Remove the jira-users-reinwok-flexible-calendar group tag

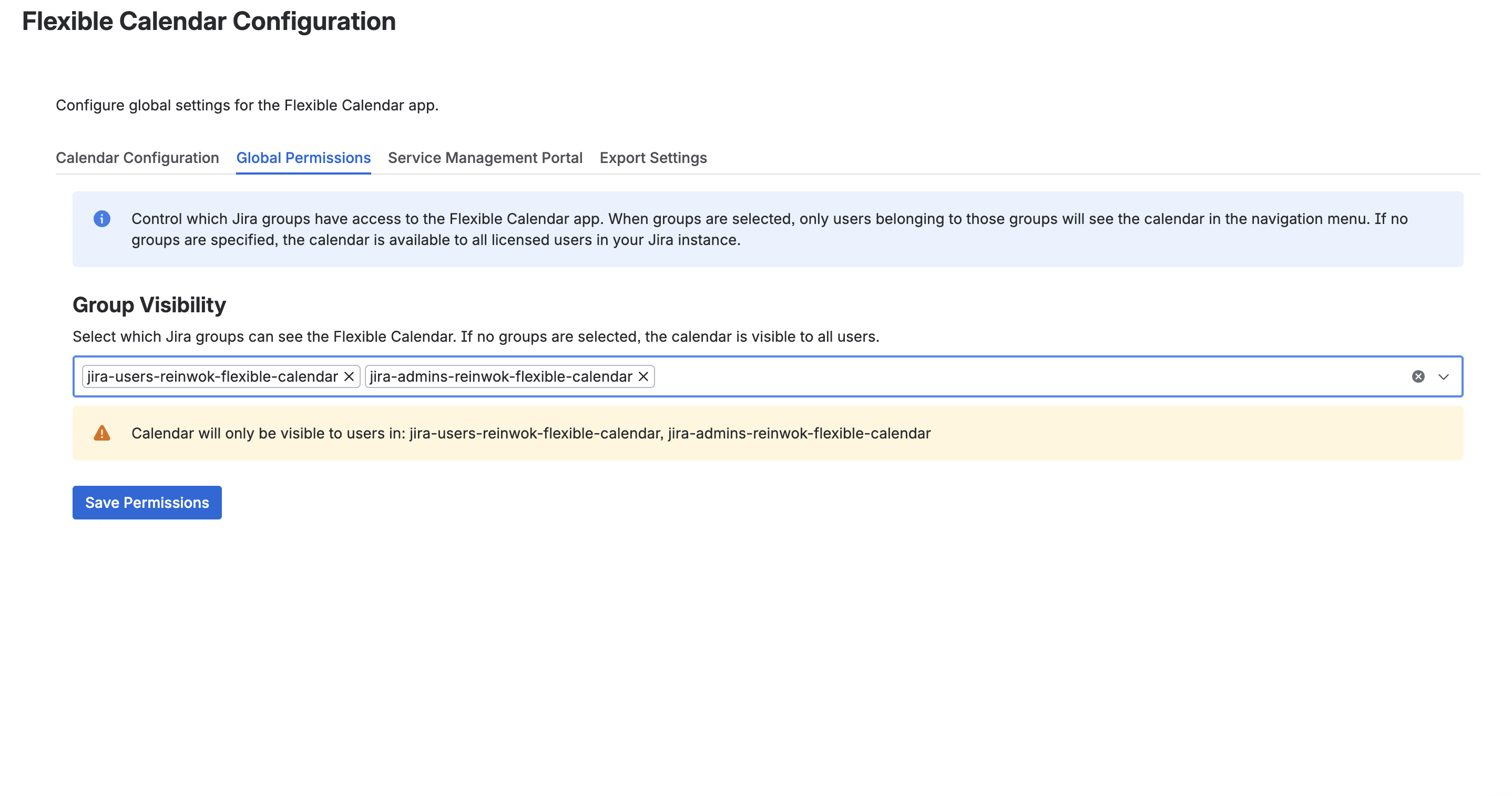pos(349,376)
